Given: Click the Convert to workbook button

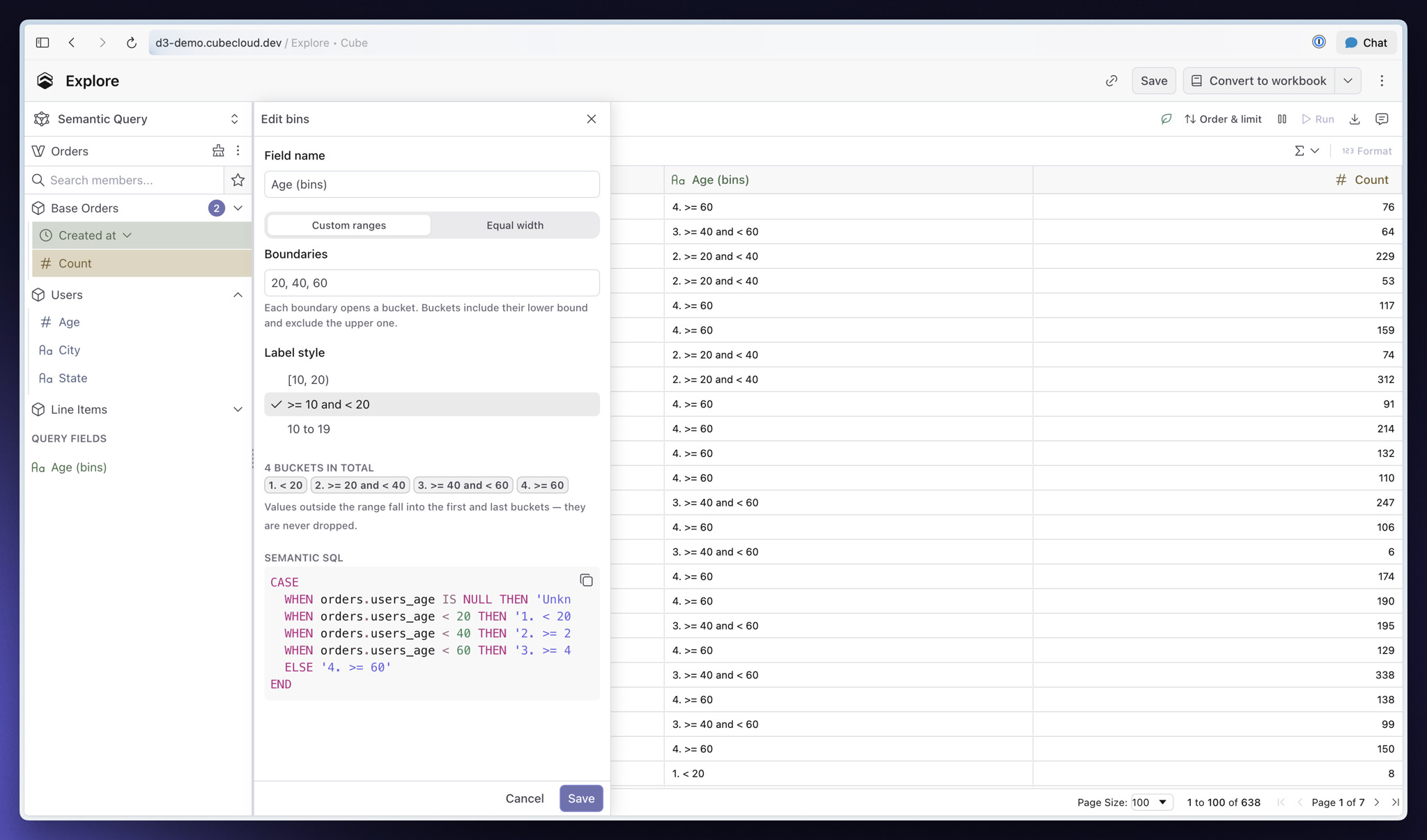Looking at the screenshot, I should (x=1259, y=81).
